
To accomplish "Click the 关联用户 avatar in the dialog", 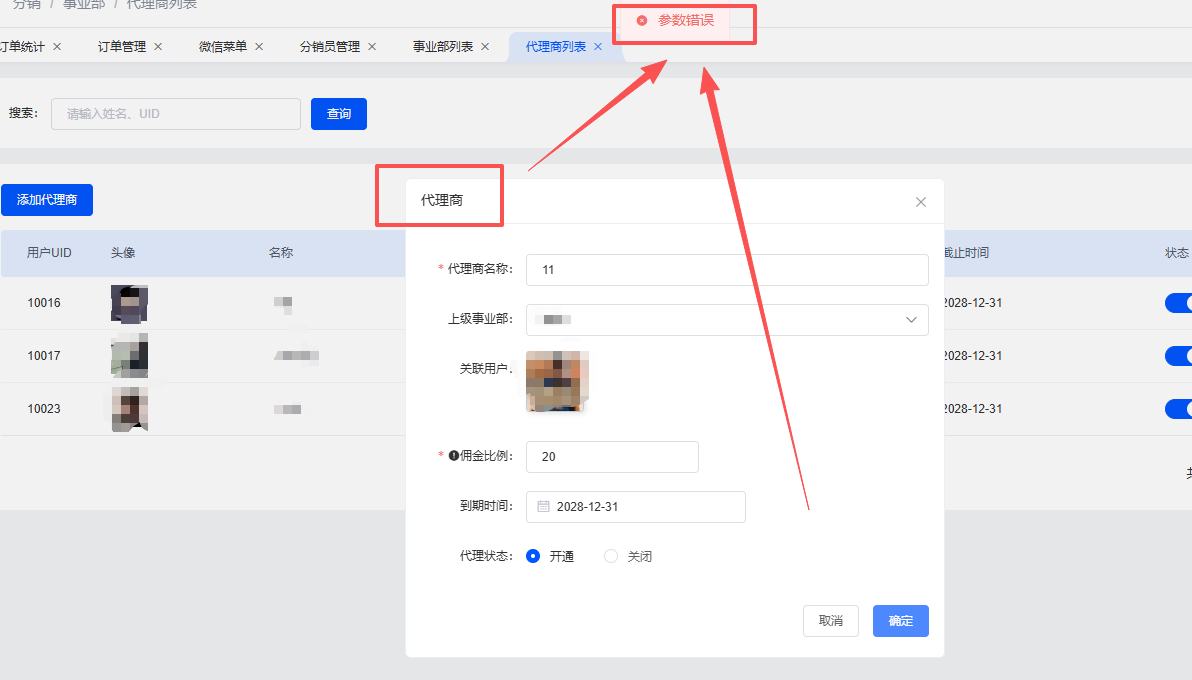I will point(556,381).
